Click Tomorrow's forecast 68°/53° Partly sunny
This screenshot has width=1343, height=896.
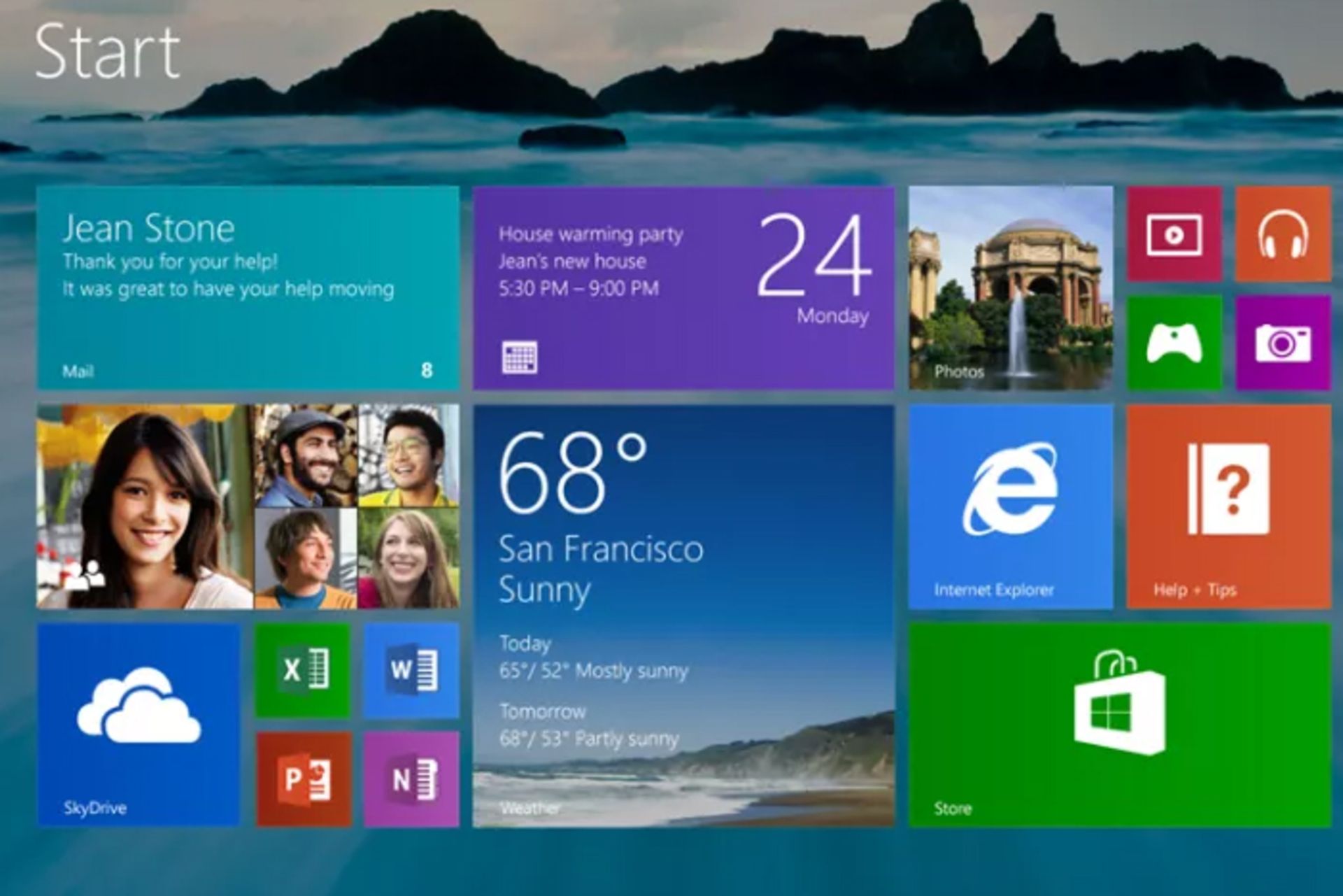click(x=589, y=739)
